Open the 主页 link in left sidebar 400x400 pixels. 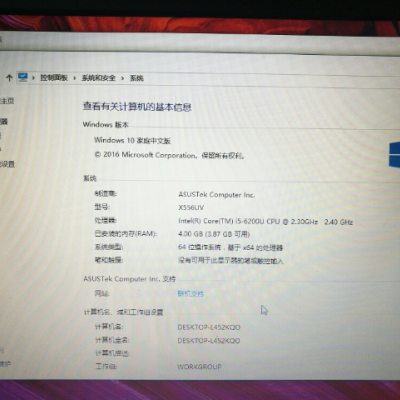coord(7,101)
